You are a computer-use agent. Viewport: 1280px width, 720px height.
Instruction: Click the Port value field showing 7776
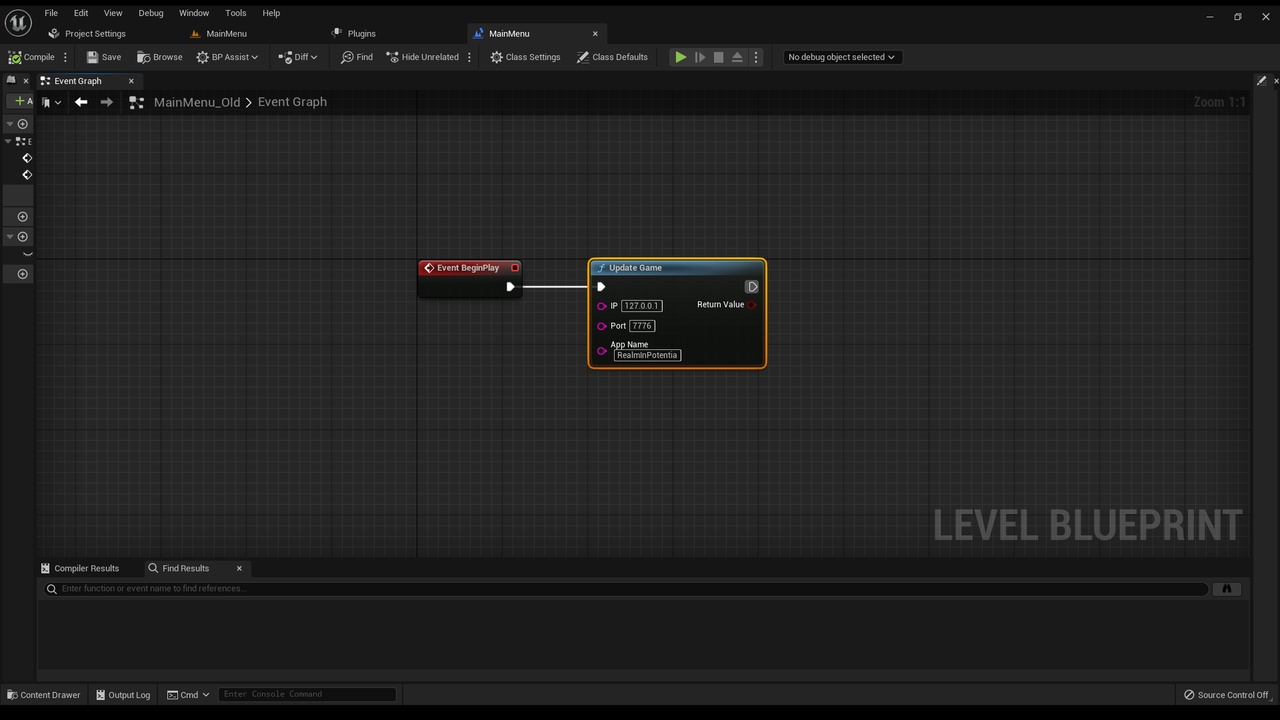642,326
